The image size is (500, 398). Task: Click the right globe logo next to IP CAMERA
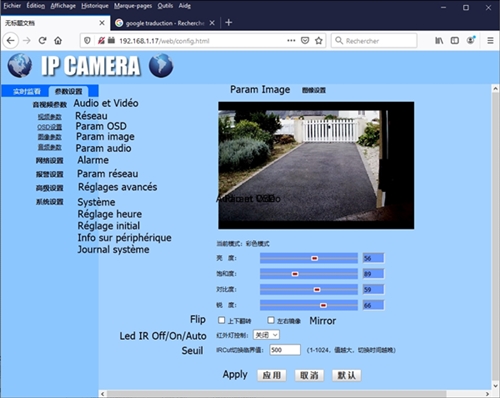tap(161, 65)
